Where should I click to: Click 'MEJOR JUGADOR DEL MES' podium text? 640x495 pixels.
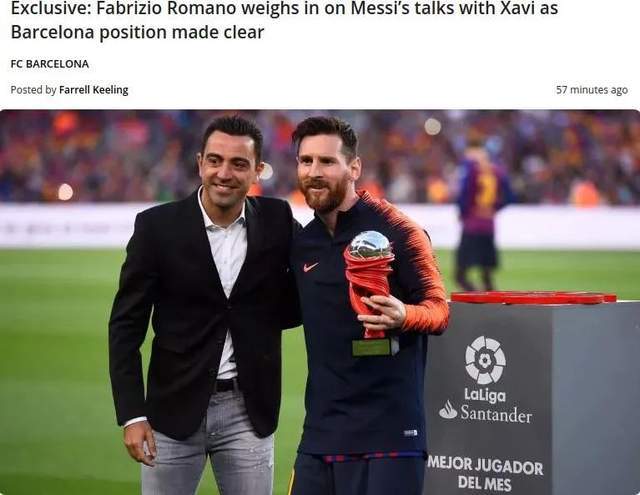tap(485, 474)
